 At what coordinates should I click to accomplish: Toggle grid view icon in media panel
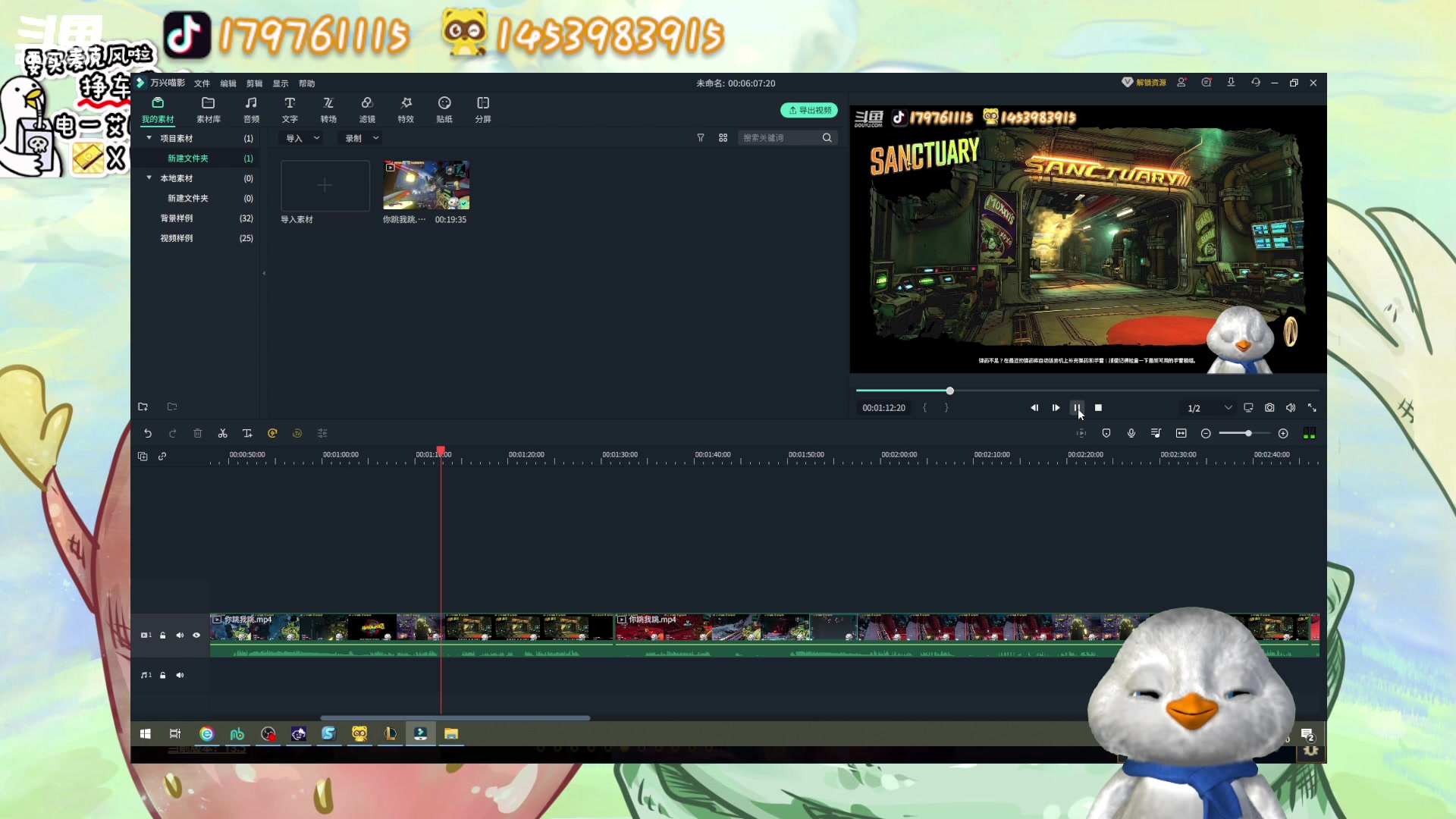point(723,138)
